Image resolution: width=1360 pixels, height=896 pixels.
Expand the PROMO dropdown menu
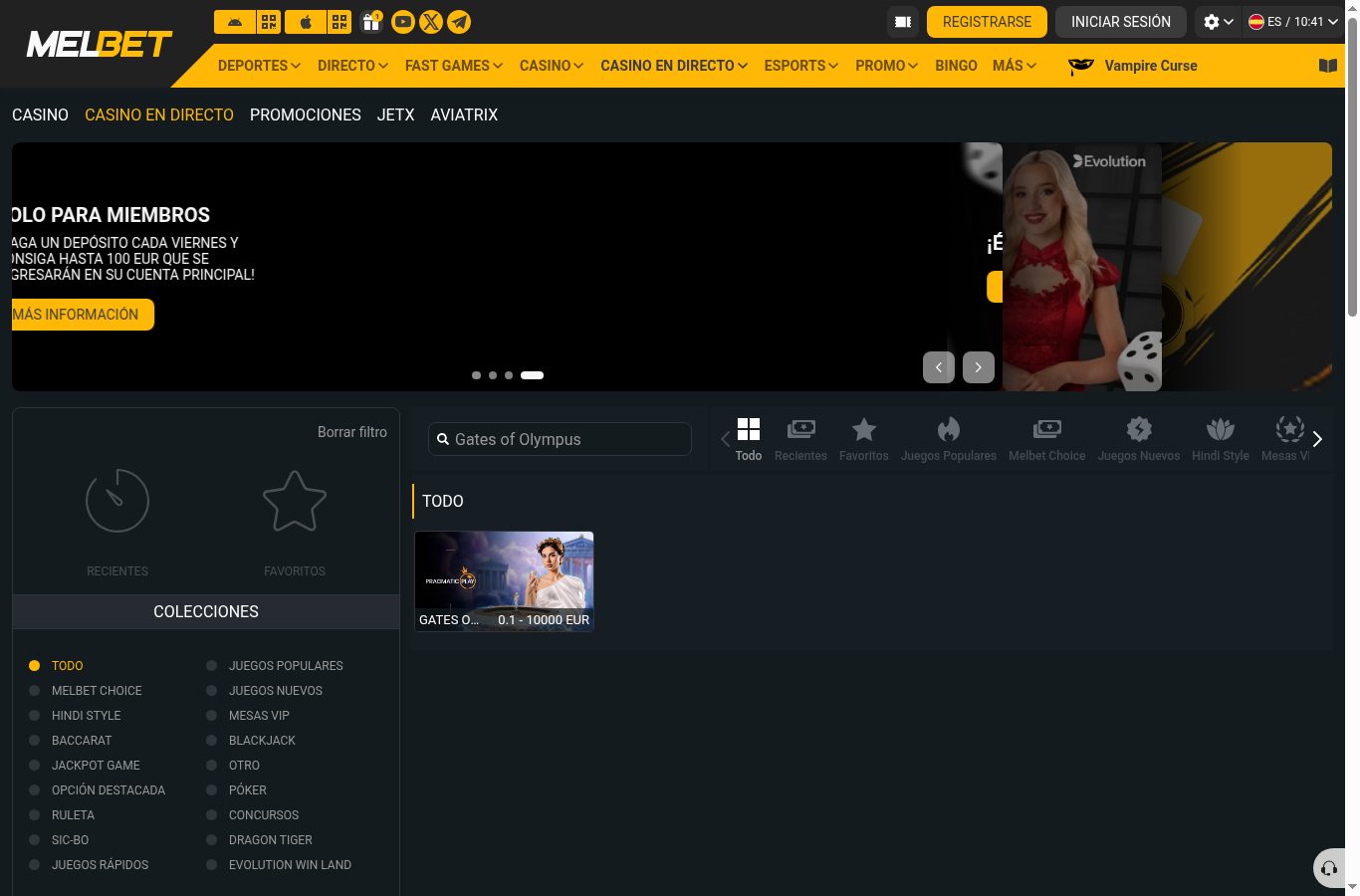887,66
